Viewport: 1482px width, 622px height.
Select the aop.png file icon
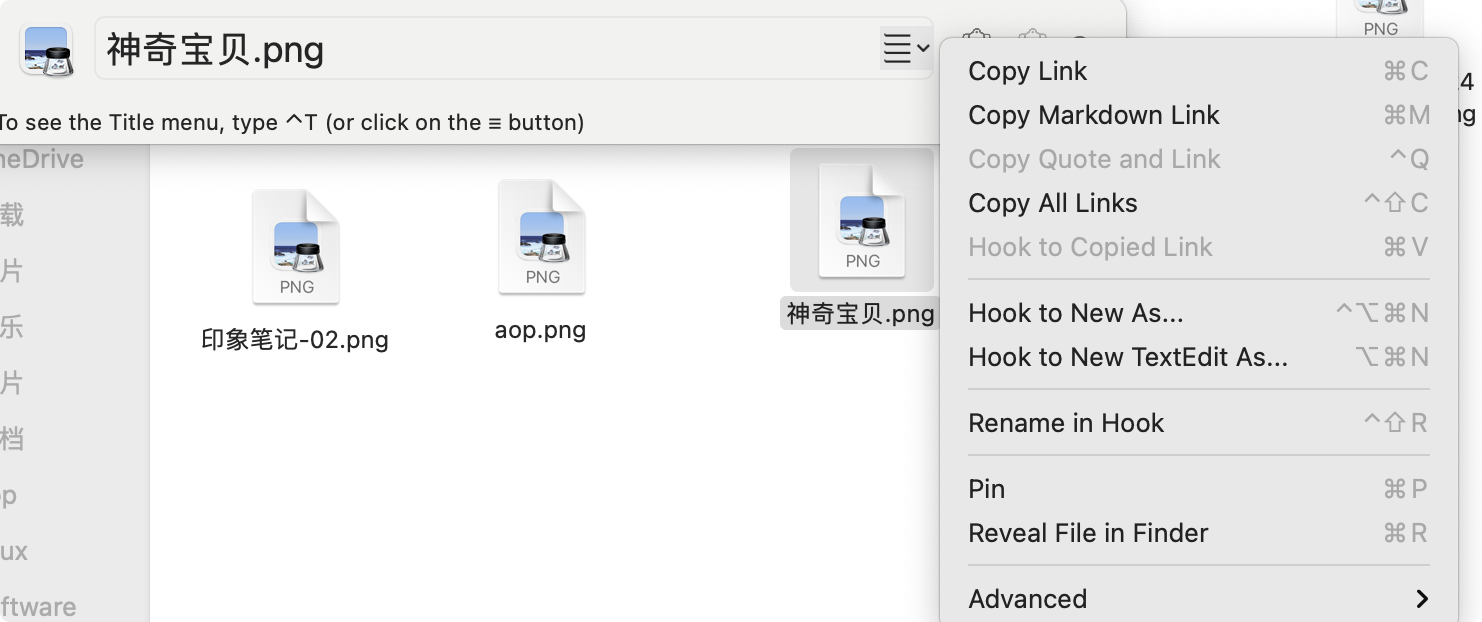pos(542,238)
